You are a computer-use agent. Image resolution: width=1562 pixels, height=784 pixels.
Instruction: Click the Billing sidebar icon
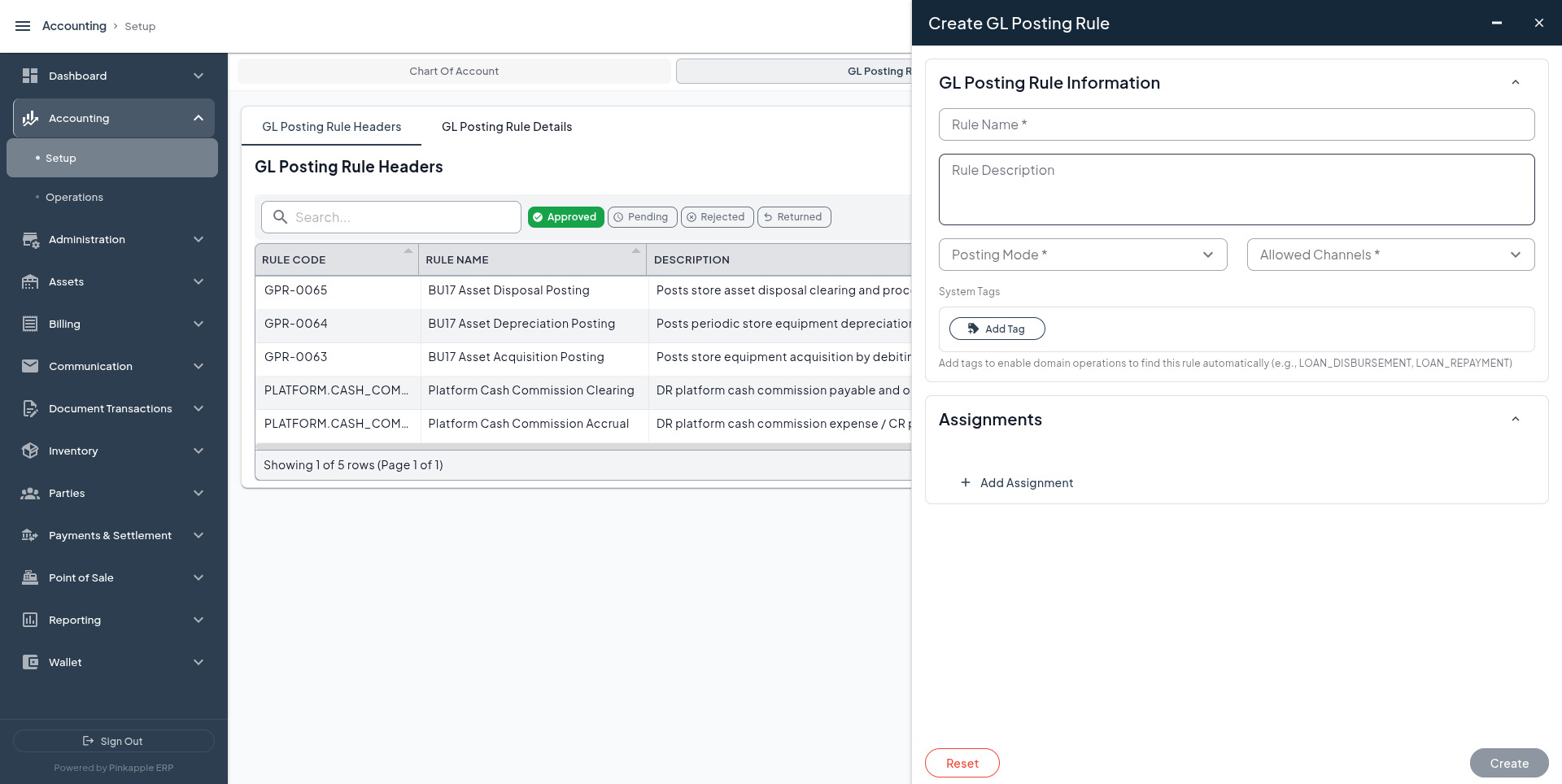(30, 324)
